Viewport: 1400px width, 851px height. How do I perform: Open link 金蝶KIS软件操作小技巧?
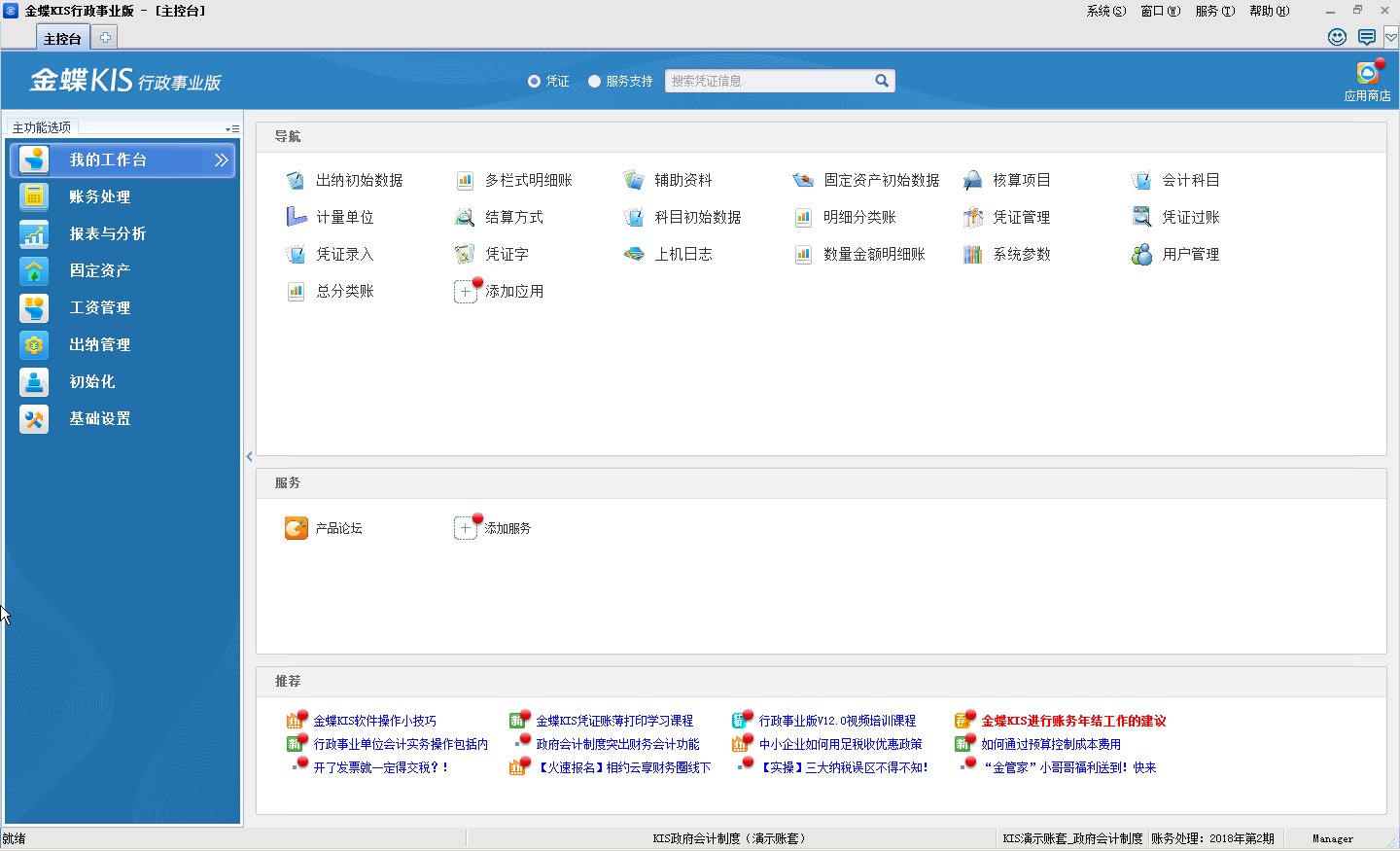tap(374, 721)
